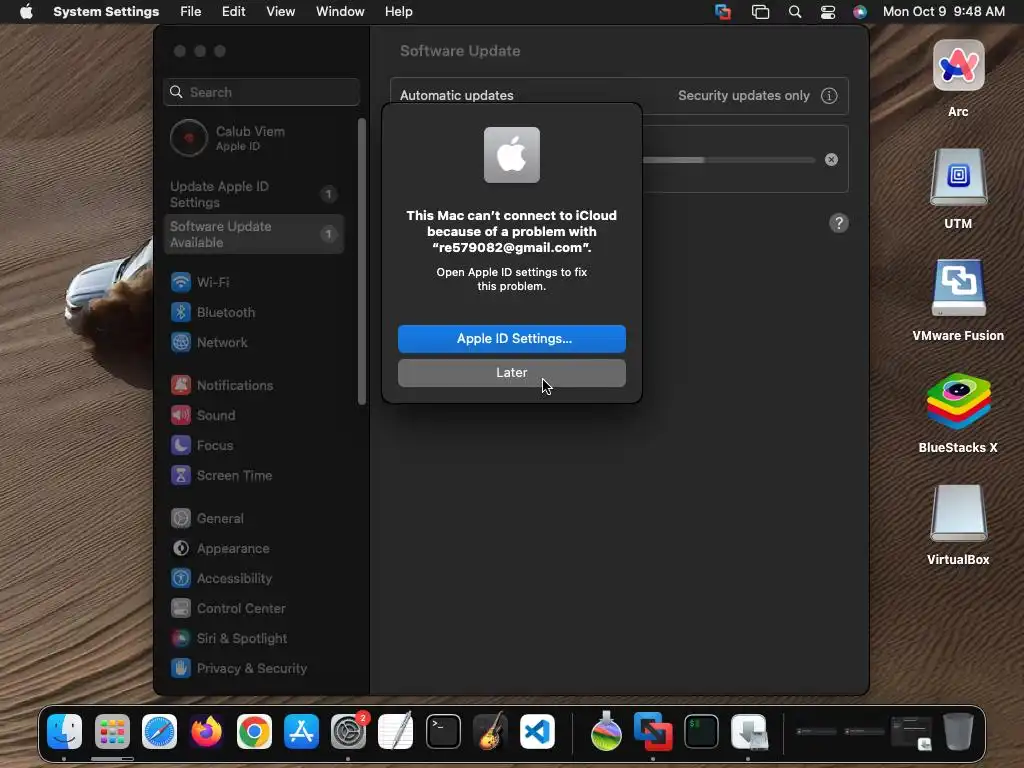Select Appearance icon in sidebar

181,549
